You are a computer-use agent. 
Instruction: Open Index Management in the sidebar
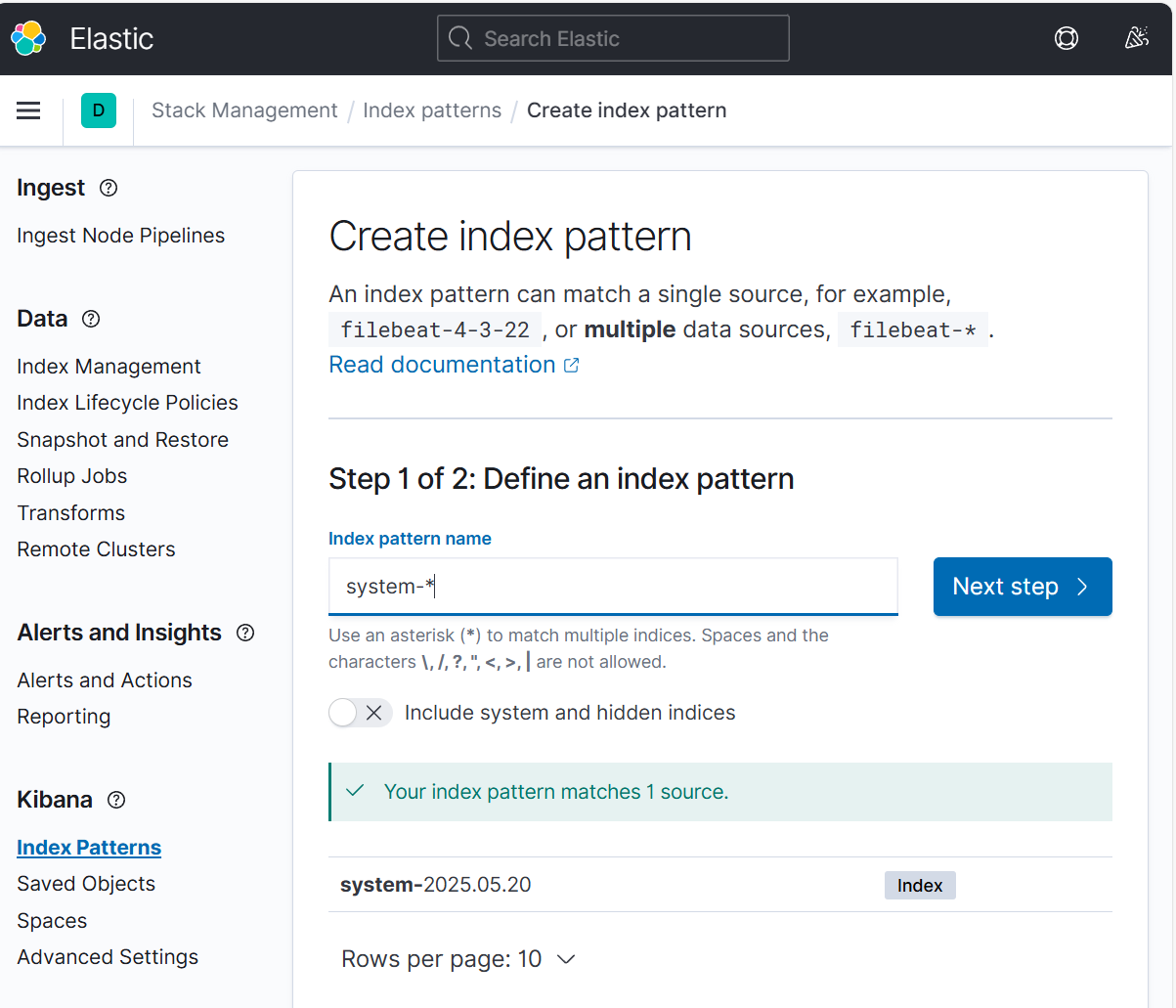[x=109, y=367]
